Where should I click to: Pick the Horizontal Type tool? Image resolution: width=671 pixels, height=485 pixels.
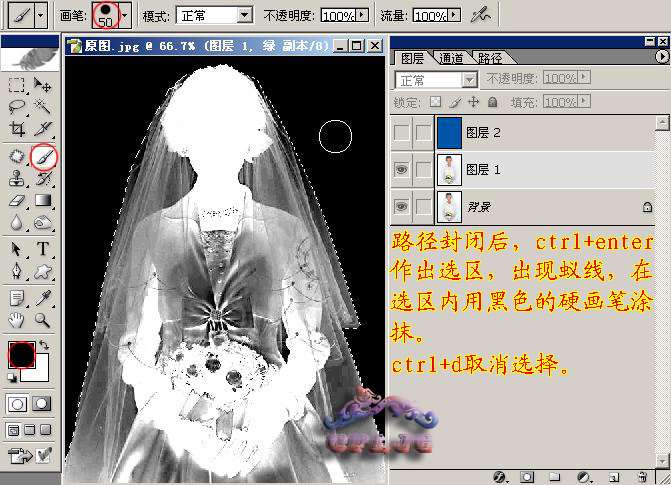coord(43,249)
